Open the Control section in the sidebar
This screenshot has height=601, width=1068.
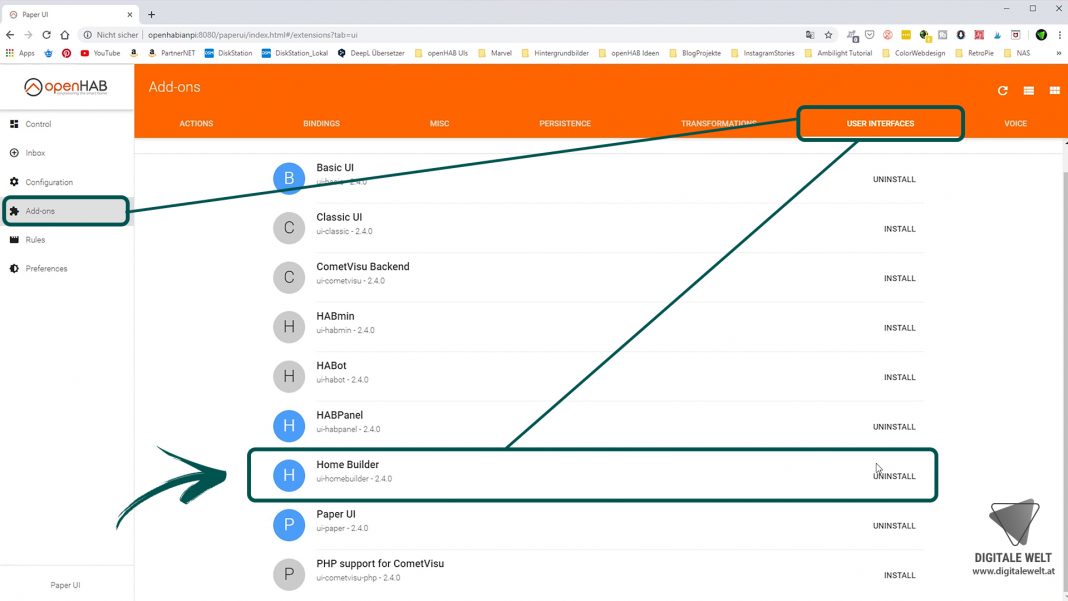38,124
